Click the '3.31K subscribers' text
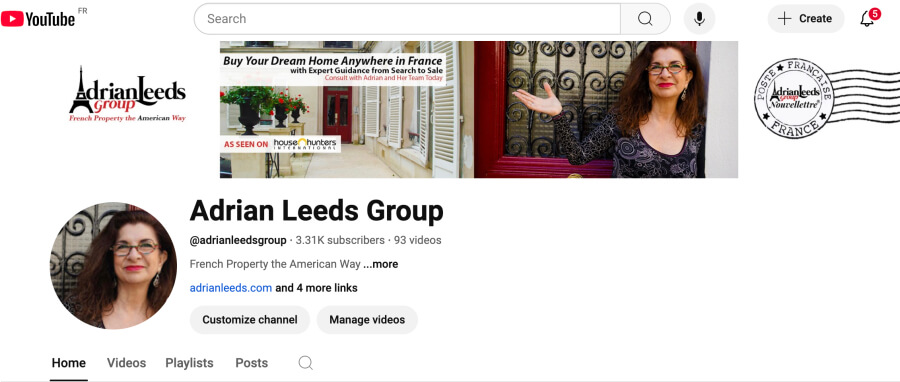Viewport: 900px width, 382px height. [x=340, y=240]
